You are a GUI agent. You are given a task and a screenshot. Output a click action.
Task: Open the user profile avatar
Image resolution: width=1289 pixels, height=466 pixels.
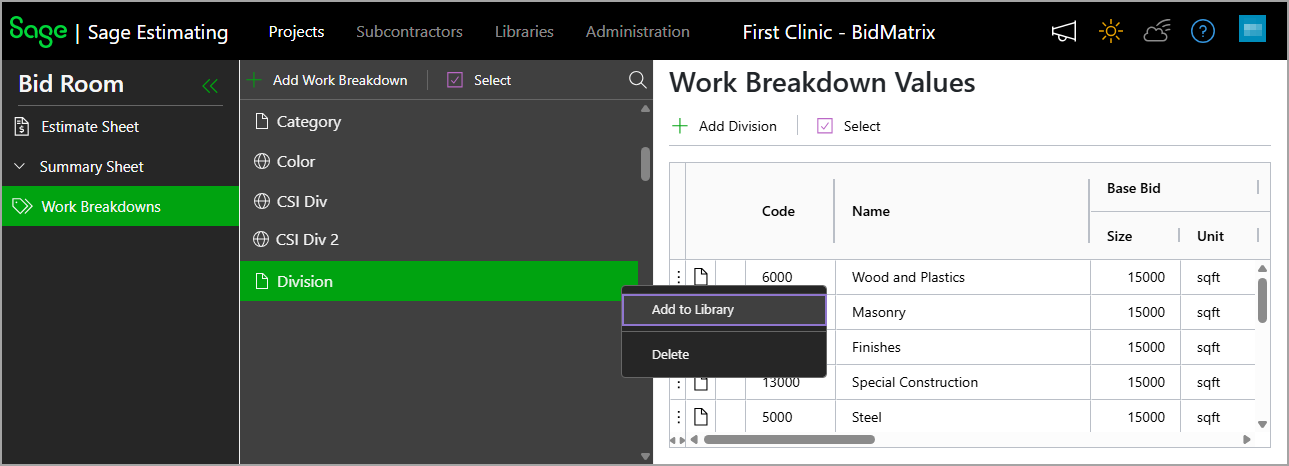click(1252, 29)
